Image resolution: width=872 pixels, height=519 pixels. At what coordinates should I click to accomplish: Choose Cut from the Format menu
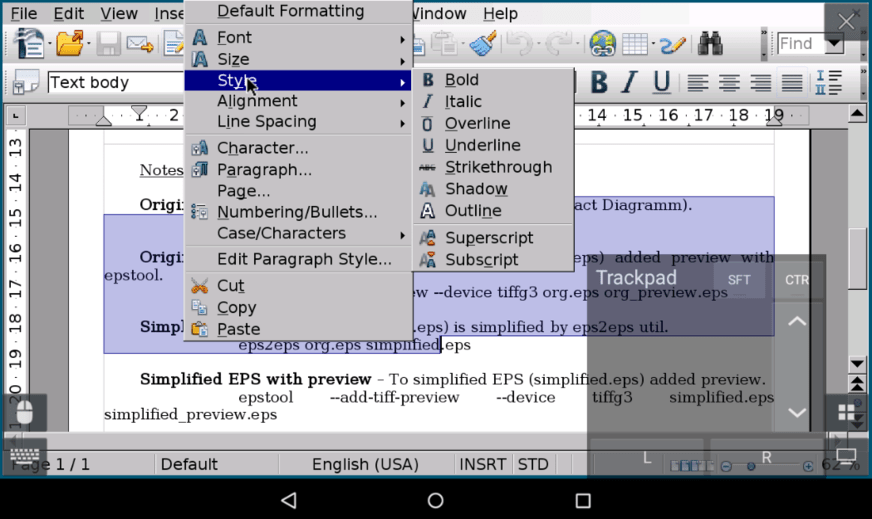tap(298, 286)
